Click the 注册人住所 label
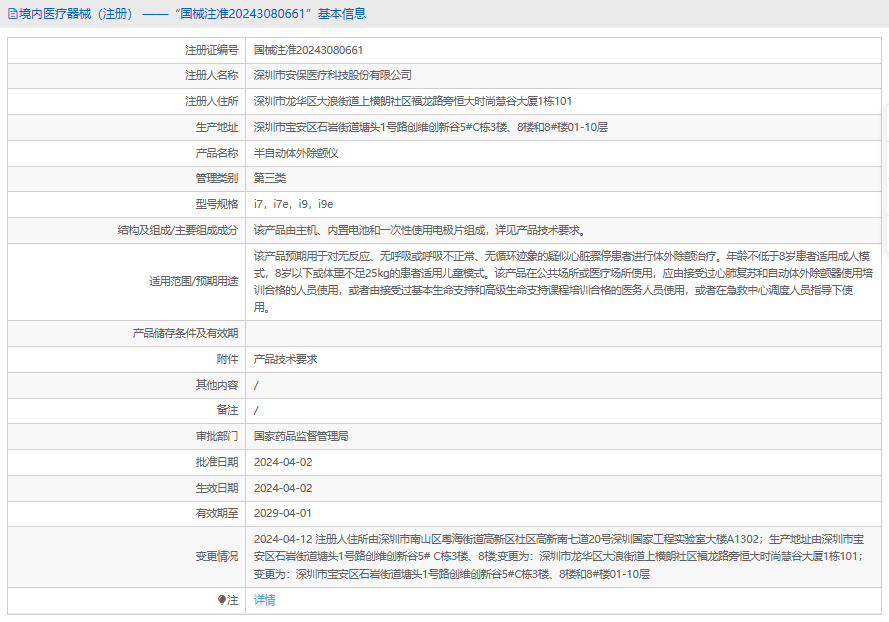 [211, 101]
